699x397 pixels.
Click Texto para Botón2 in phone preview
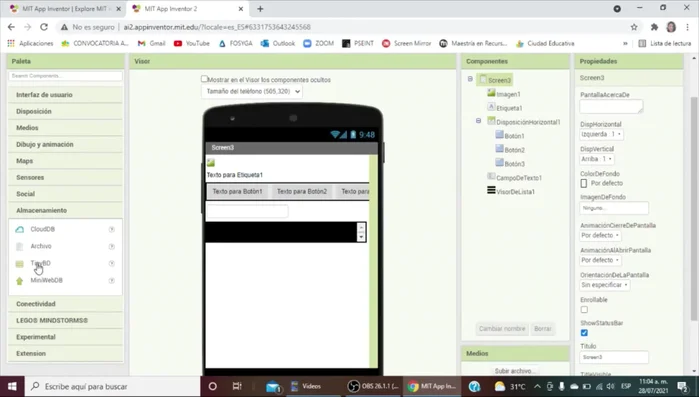(302, 192)
